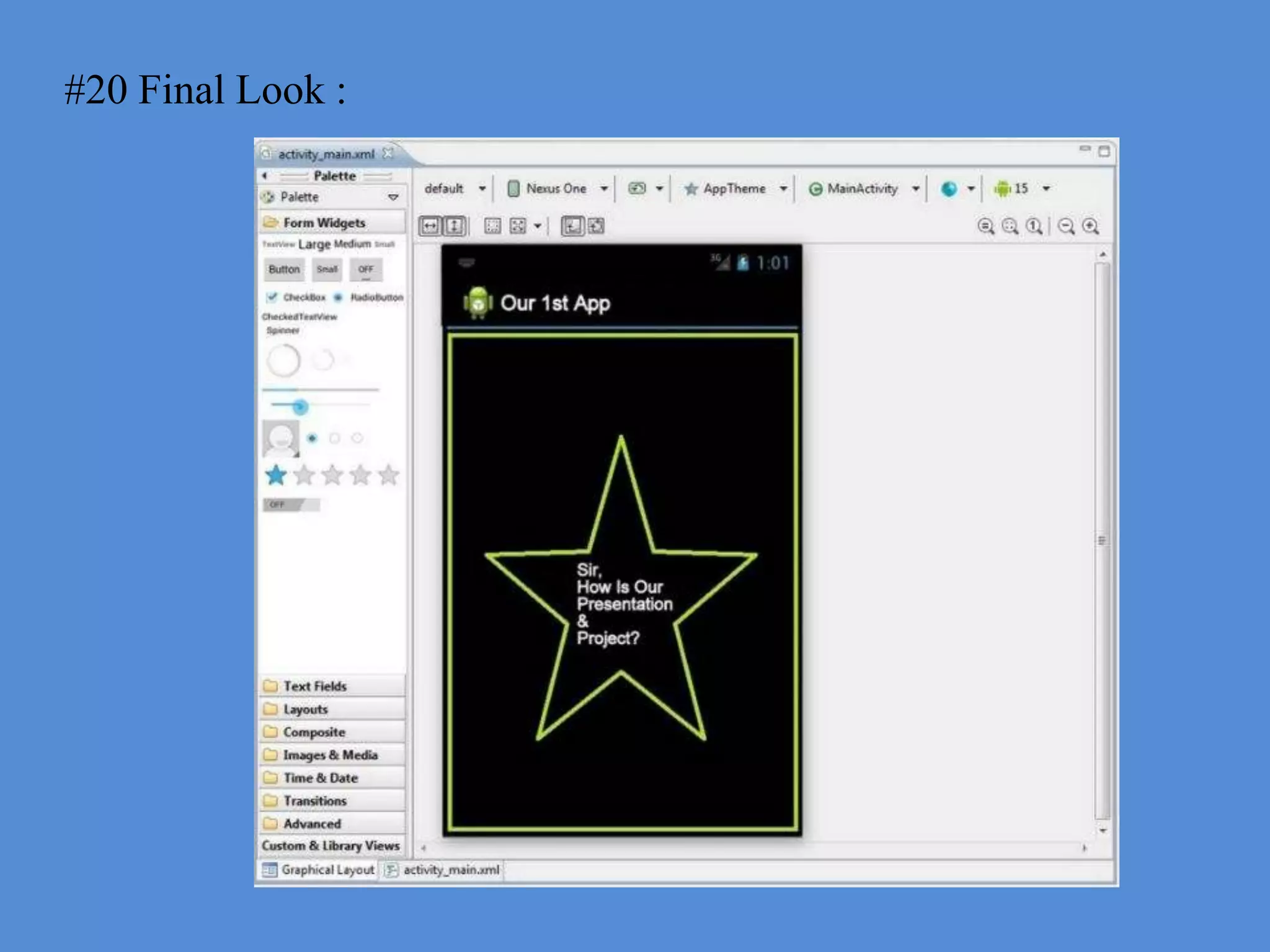
Task: Click the zoom to 100% icon
Action: tap(1034, 226)
